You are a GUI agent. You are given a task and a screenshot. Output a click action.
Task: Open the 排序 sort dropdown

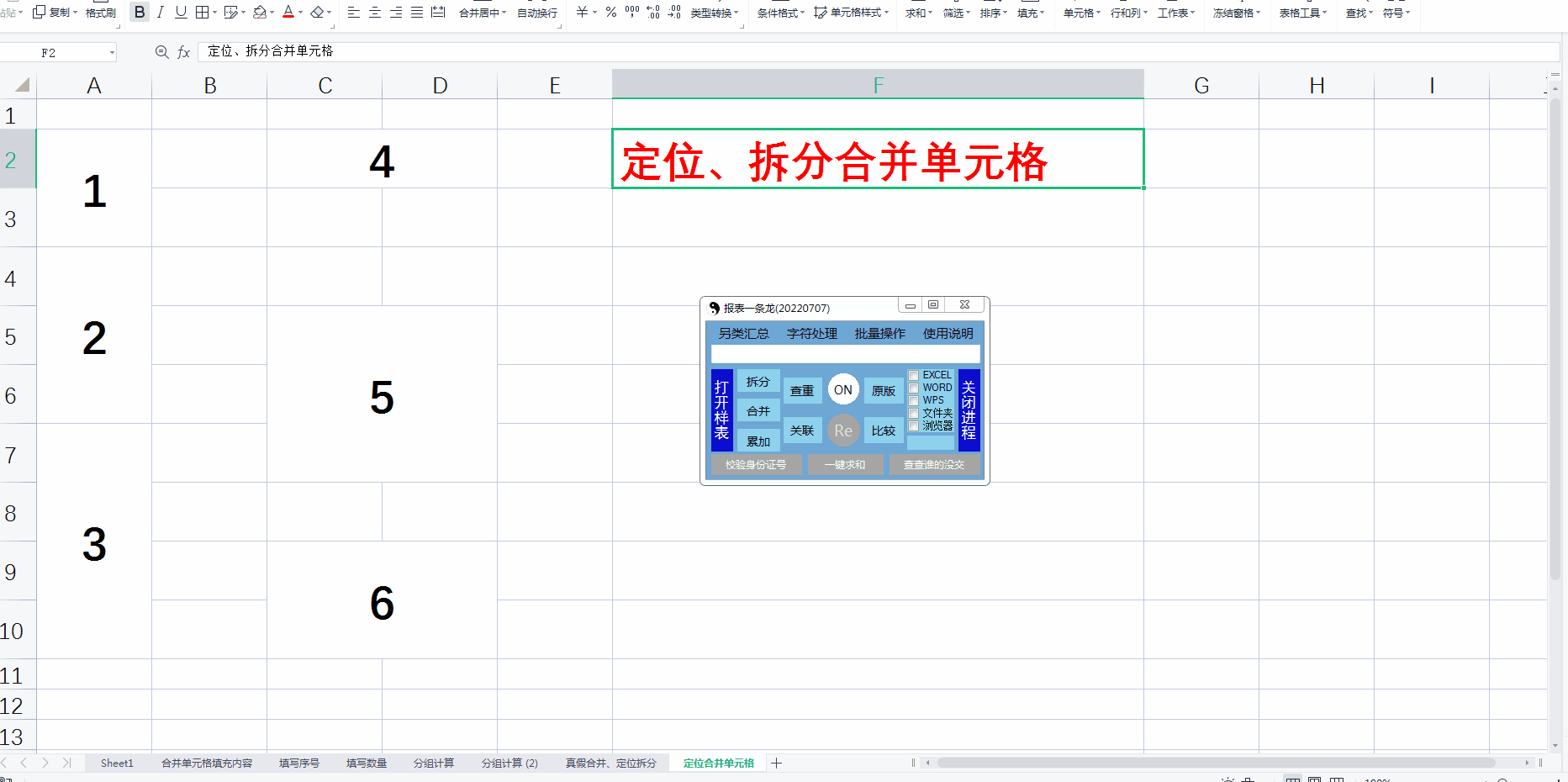click(993, 13)
